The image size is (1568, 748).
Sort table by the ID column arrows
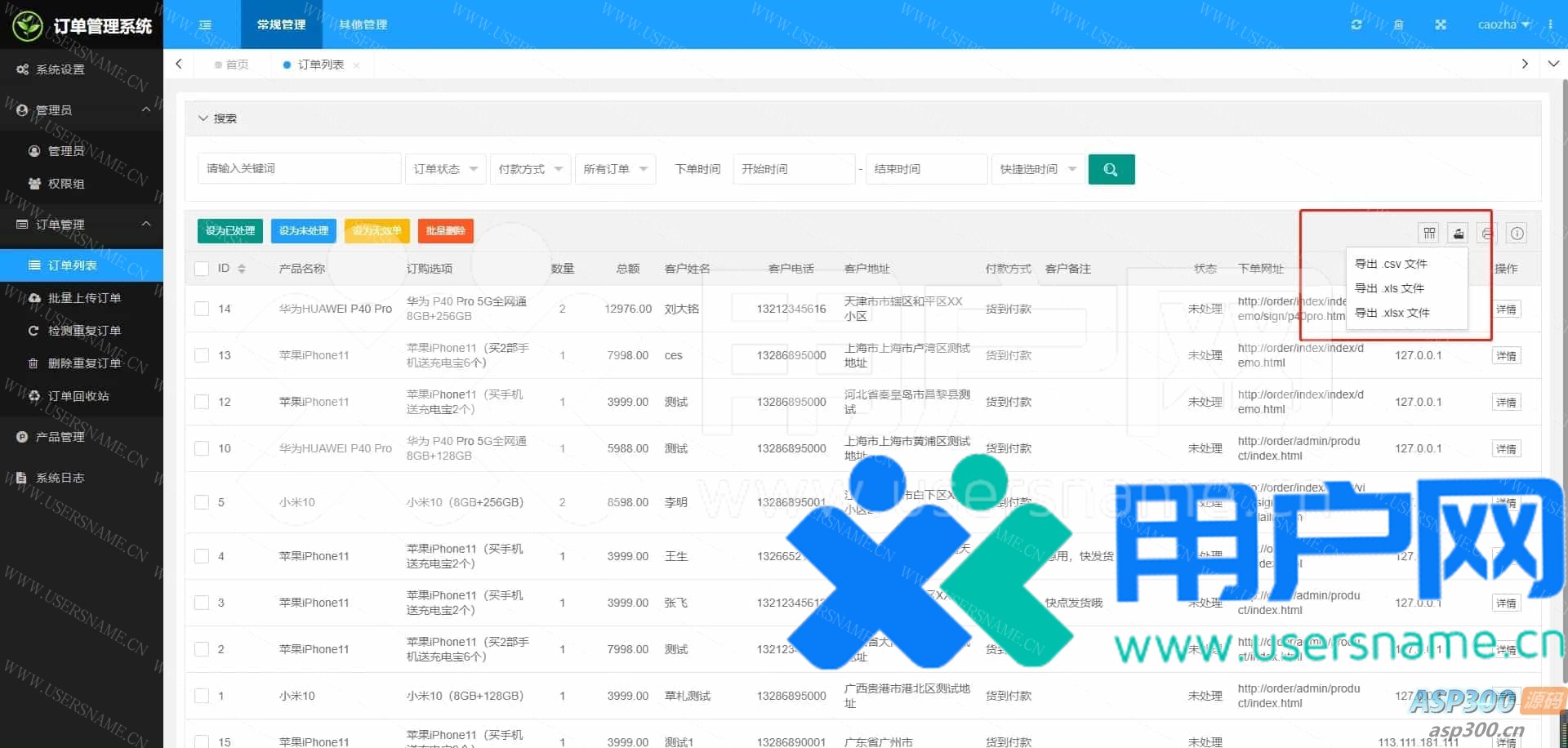pos(241,269)
